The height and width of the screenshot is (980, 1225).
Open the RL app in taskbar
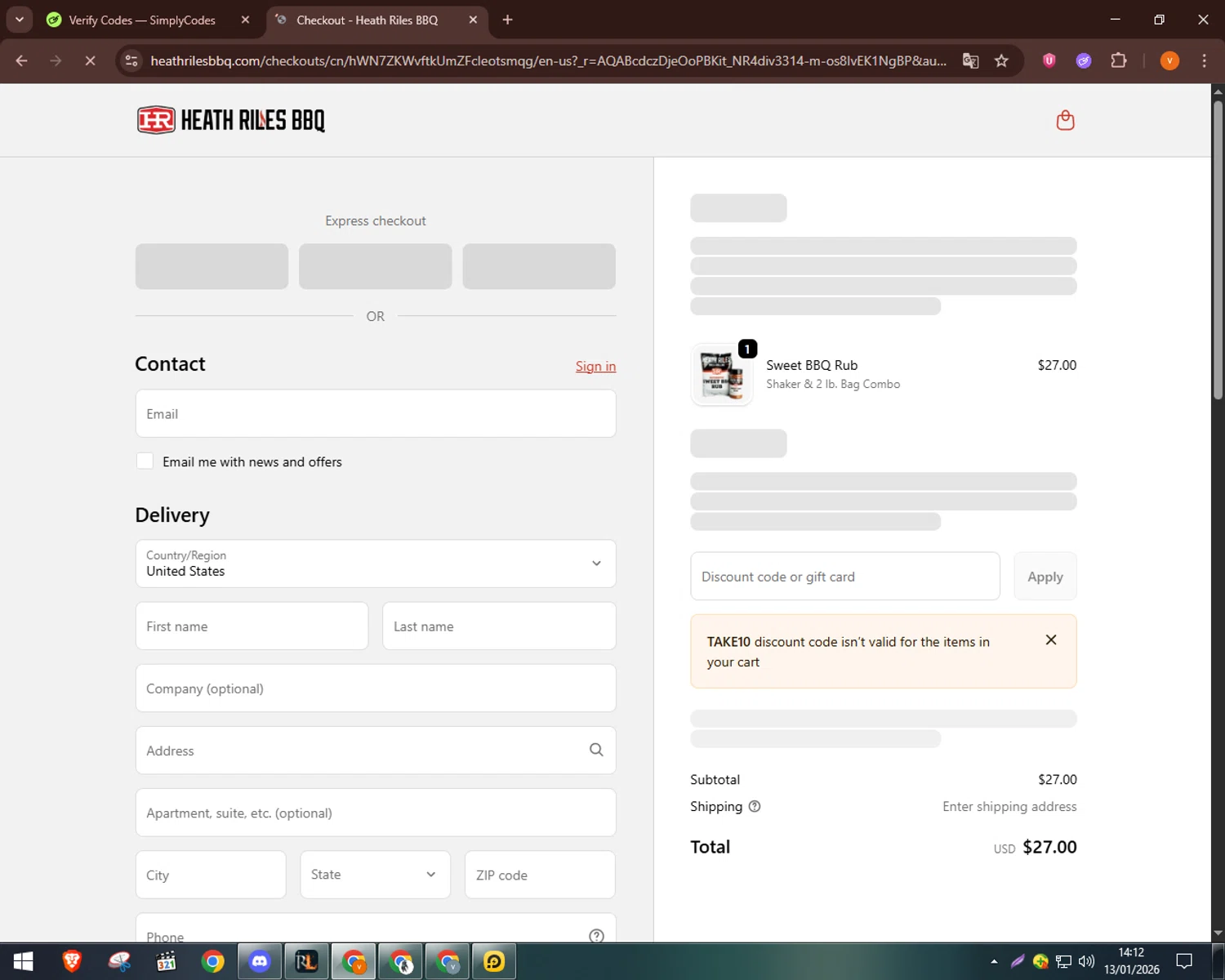306,961
